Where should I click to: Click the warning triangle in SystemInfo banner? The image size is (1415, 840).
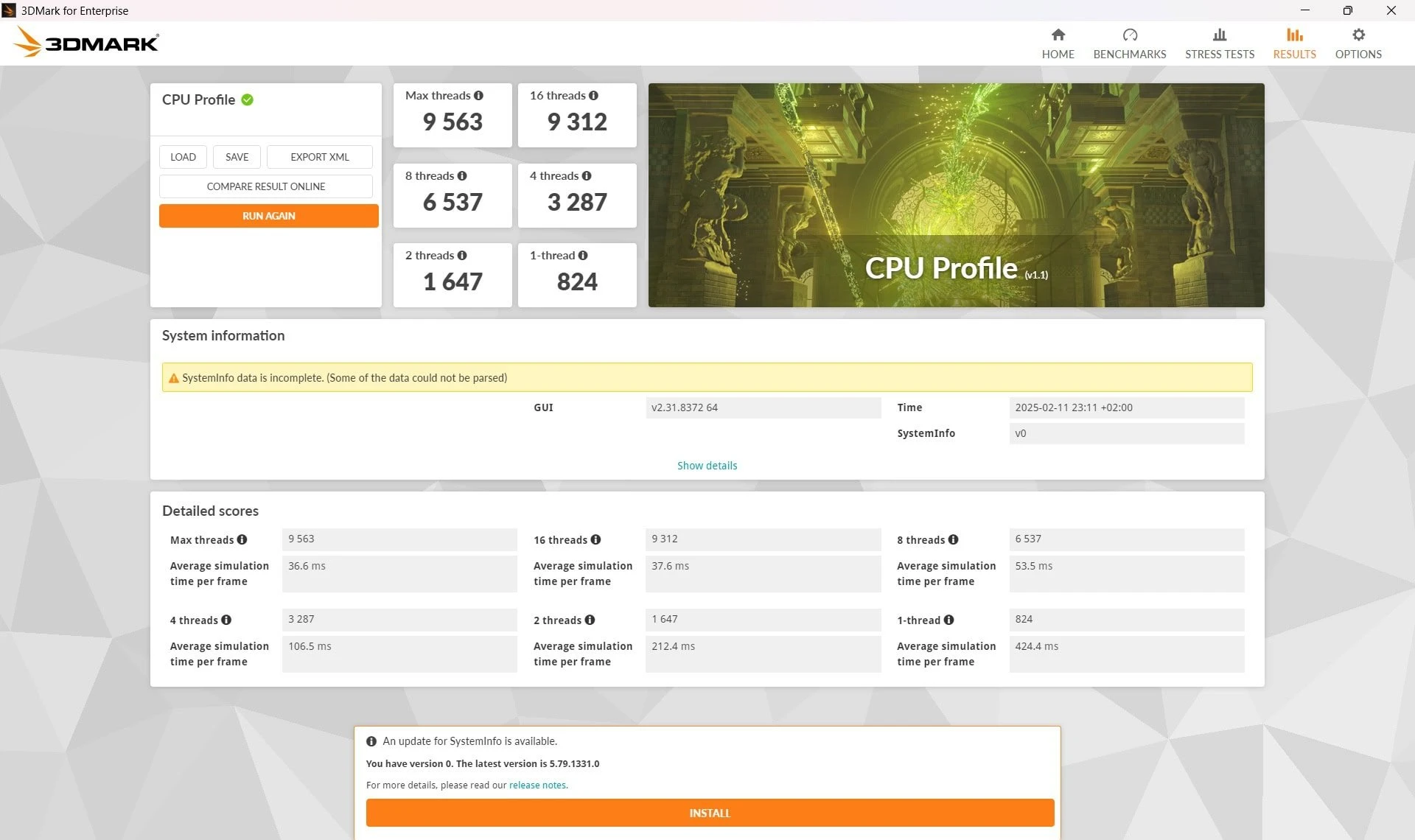(174, 378)
